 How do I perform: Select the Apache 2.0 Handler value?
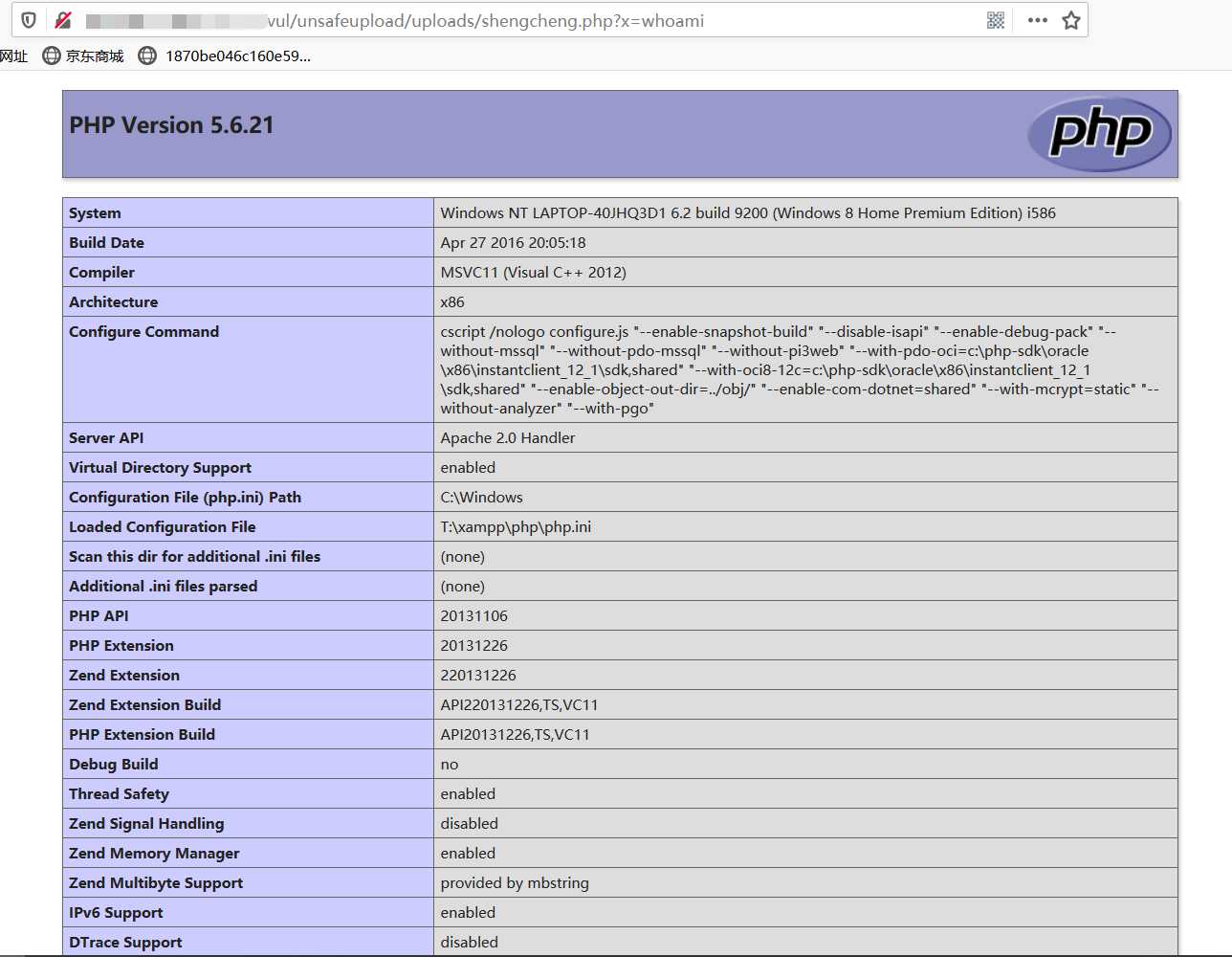click(x=508, y=437)
